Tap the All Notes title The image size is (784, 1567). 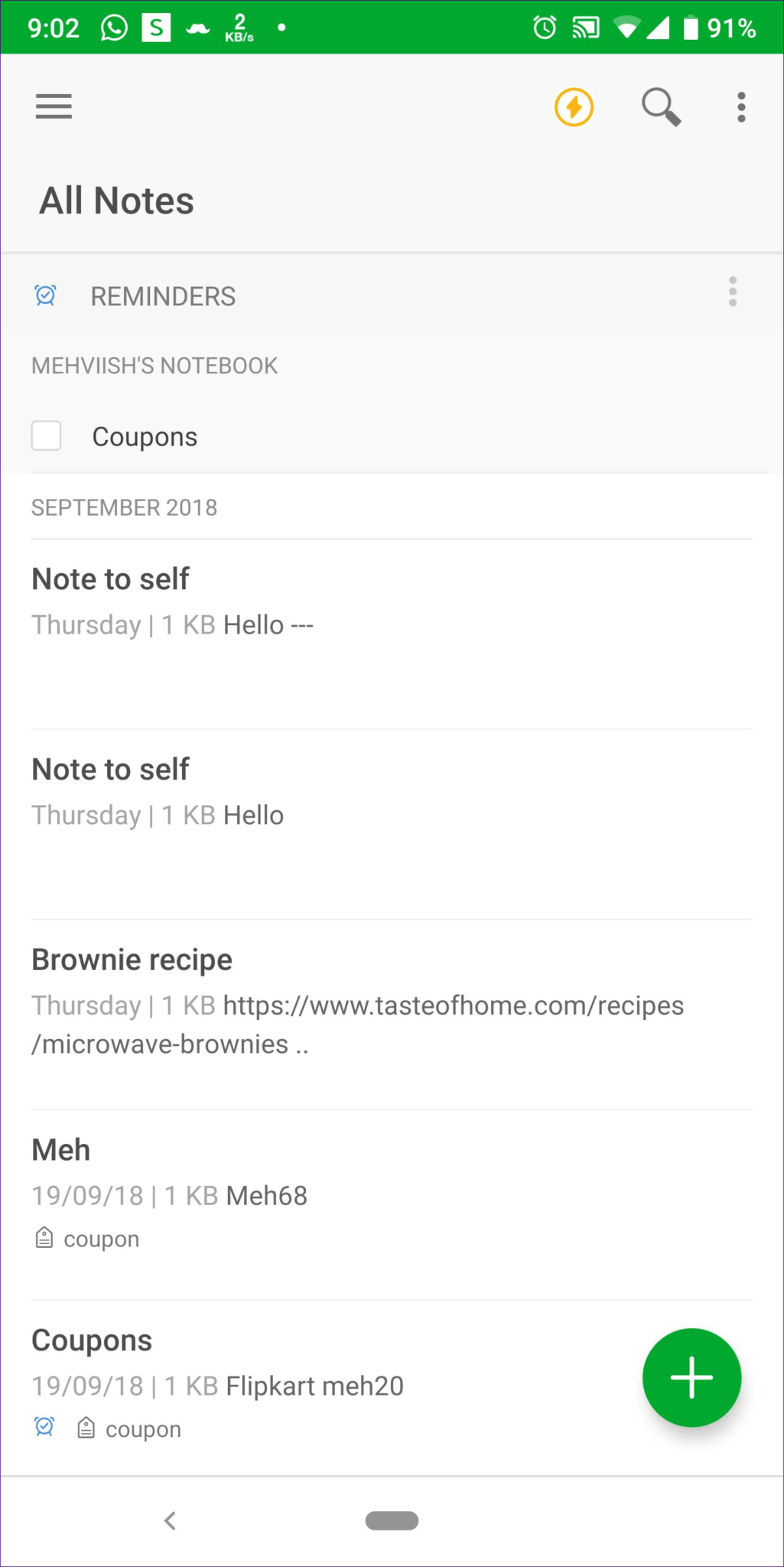coord(116,201)
